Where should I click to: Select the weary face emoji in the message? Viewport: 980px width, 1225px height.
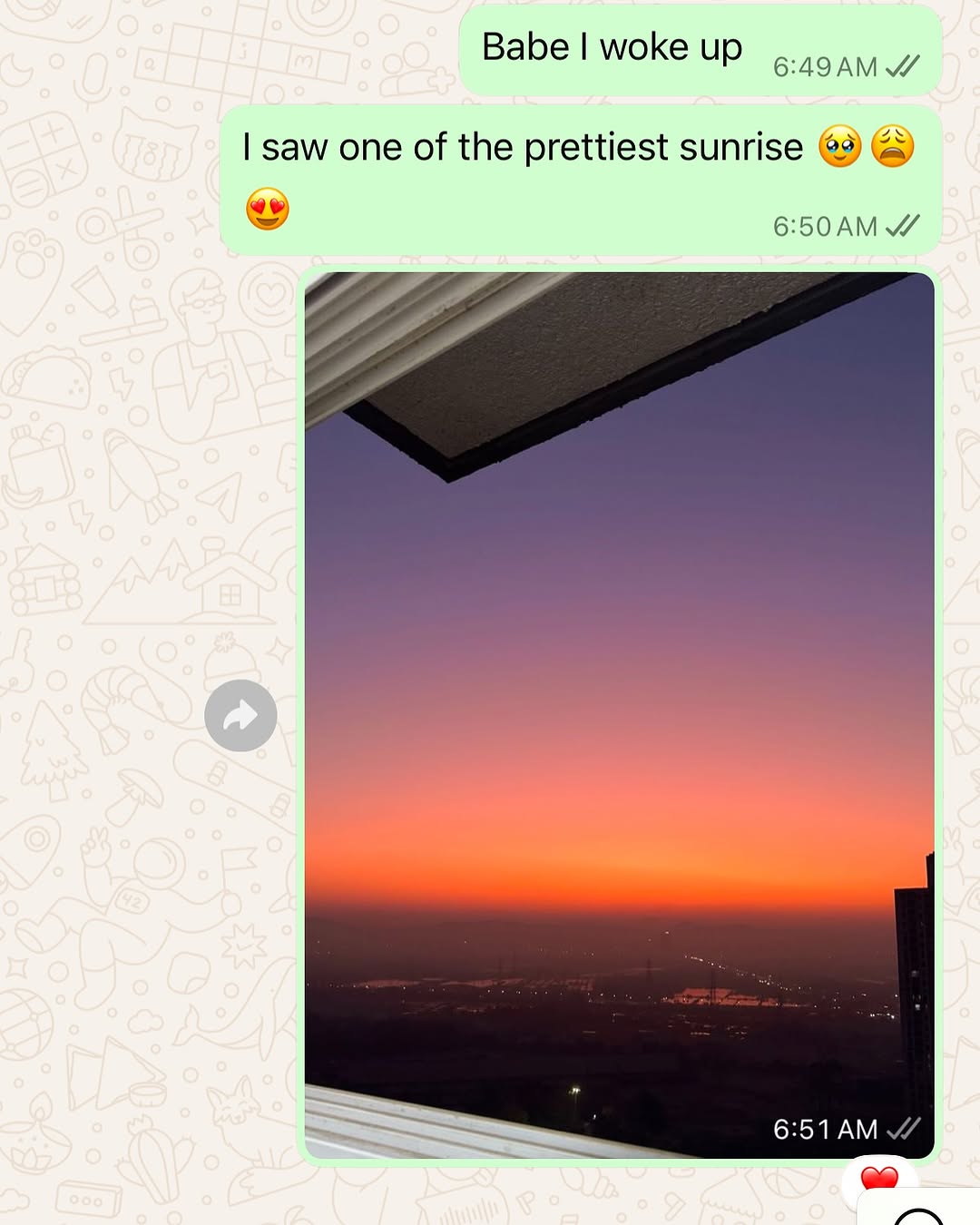893,146
